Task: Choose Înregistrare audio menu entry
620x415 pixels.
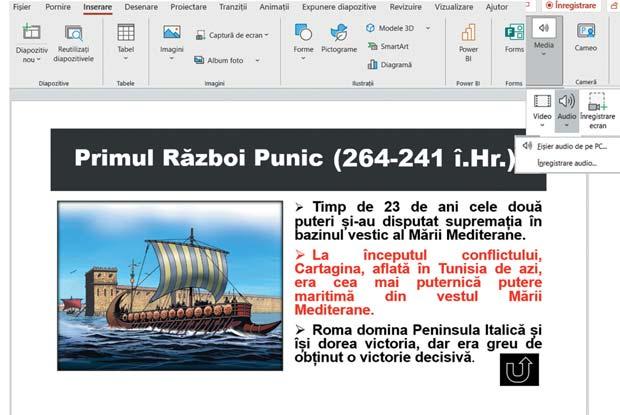Action: pyautogui.click(x=567, y=163)
